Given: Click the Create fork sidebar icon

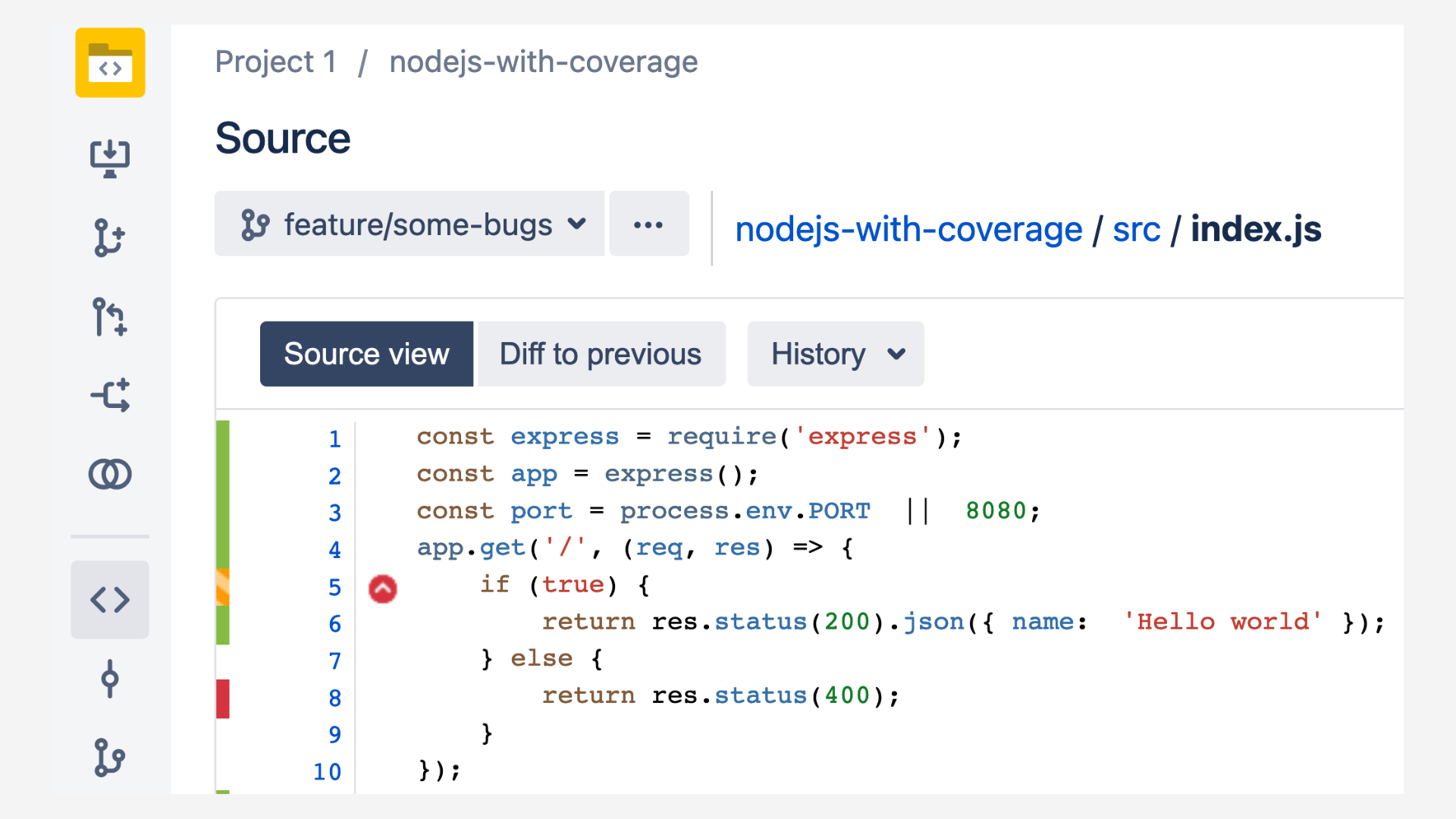Looking at the screenshot, I should tap(110, 396).
